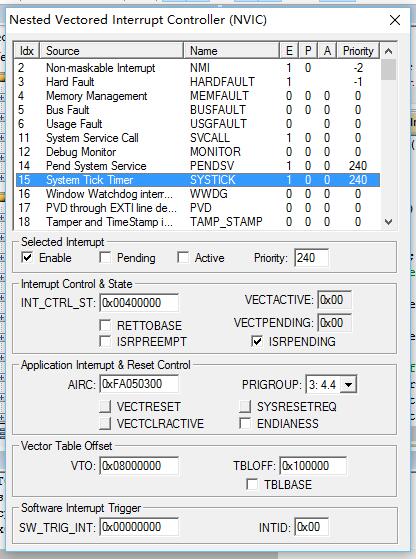
Task: Select the Non-maskable Interrupt row
Action: 198,68
